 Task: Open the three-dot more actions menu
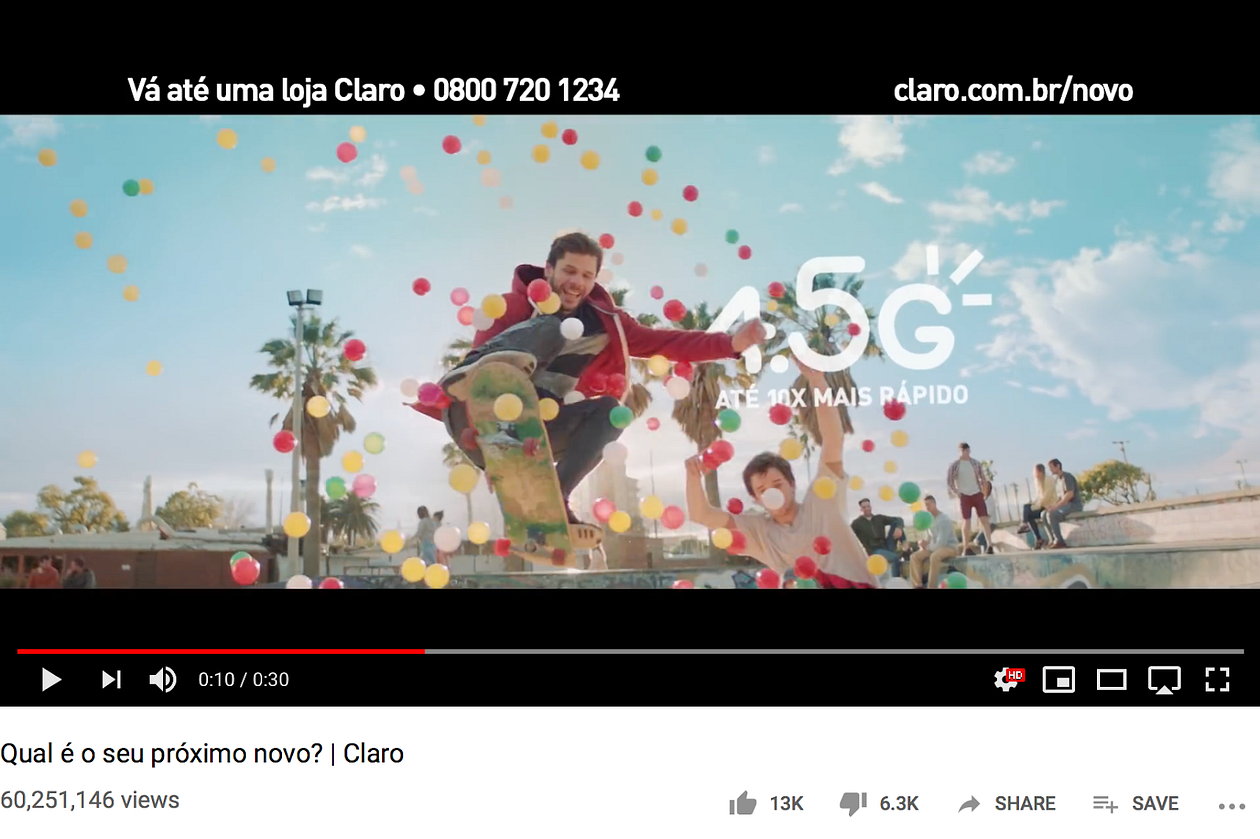[1231, 805]
